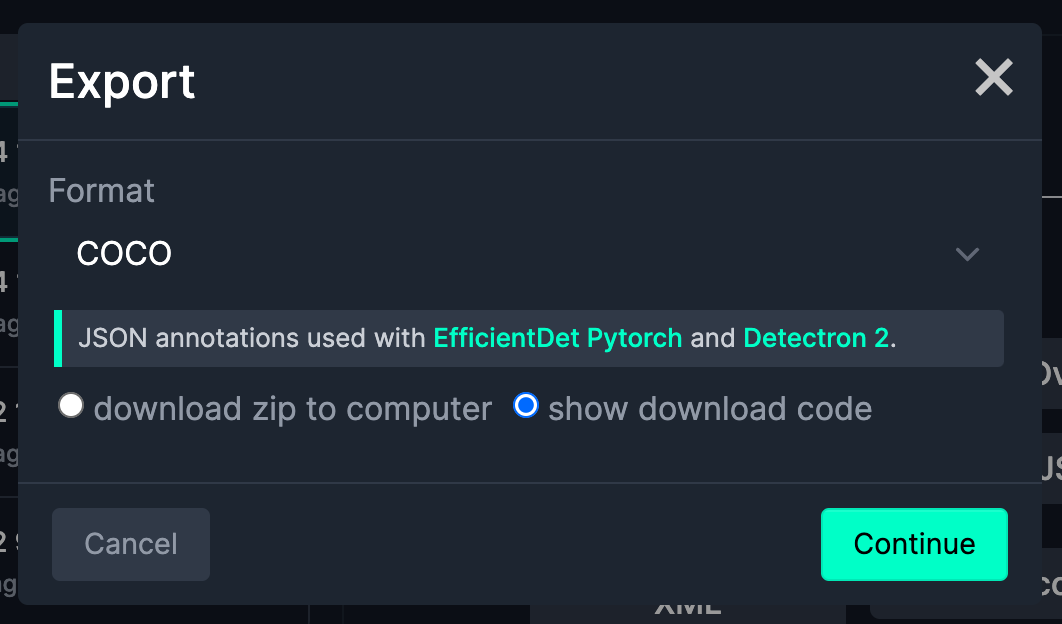Follow the Detectron 2 link

pyautogui.click(x=816, y=338)
